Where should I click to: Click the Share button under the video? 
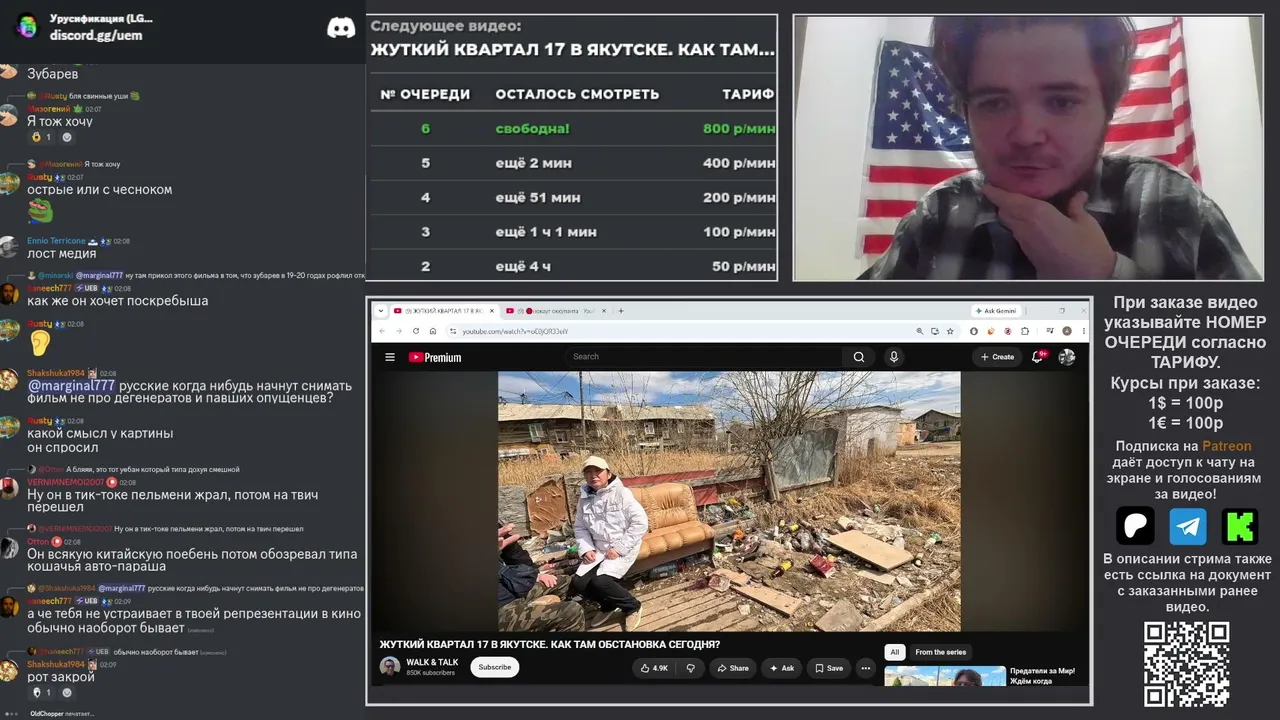click(x=733, y=668)
